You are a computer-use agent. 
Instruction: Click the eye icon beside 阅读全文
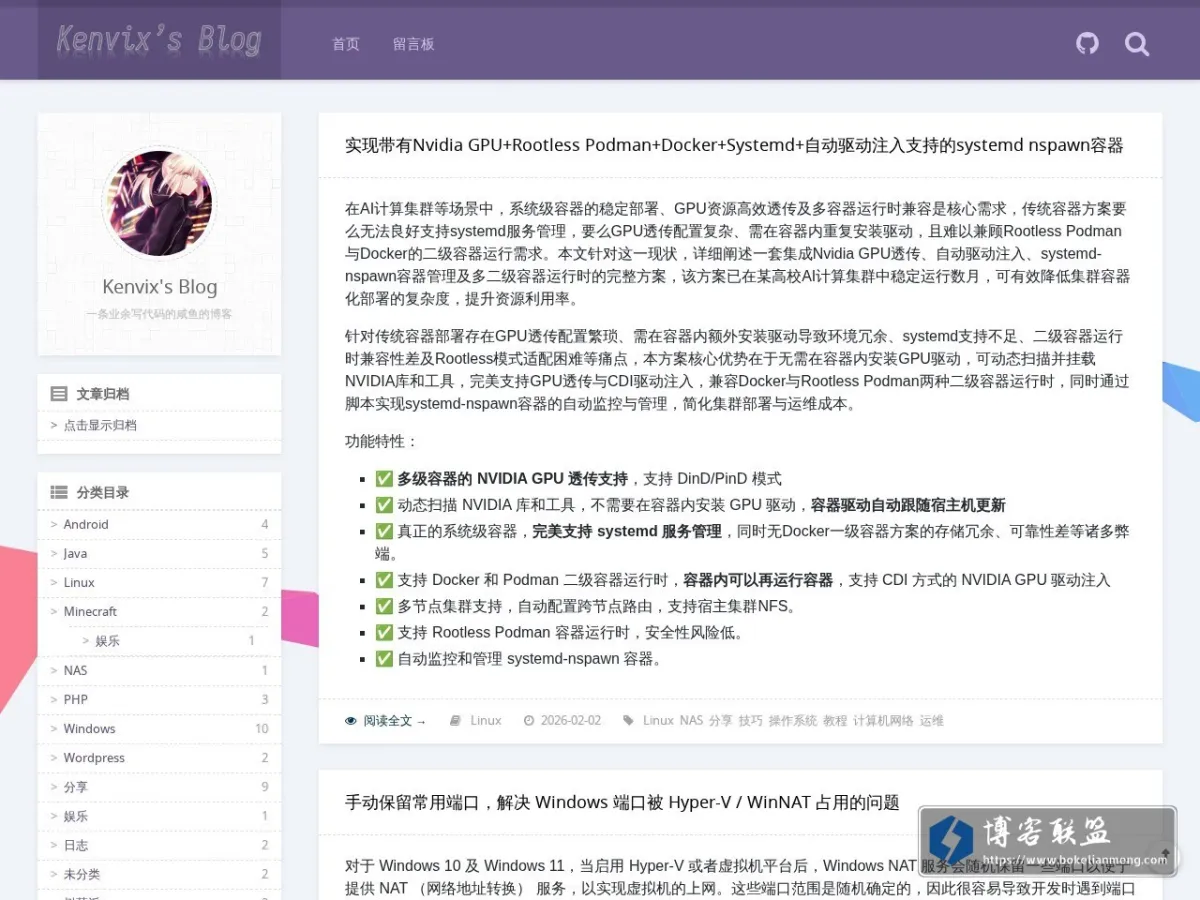click(x=351, y=720)
